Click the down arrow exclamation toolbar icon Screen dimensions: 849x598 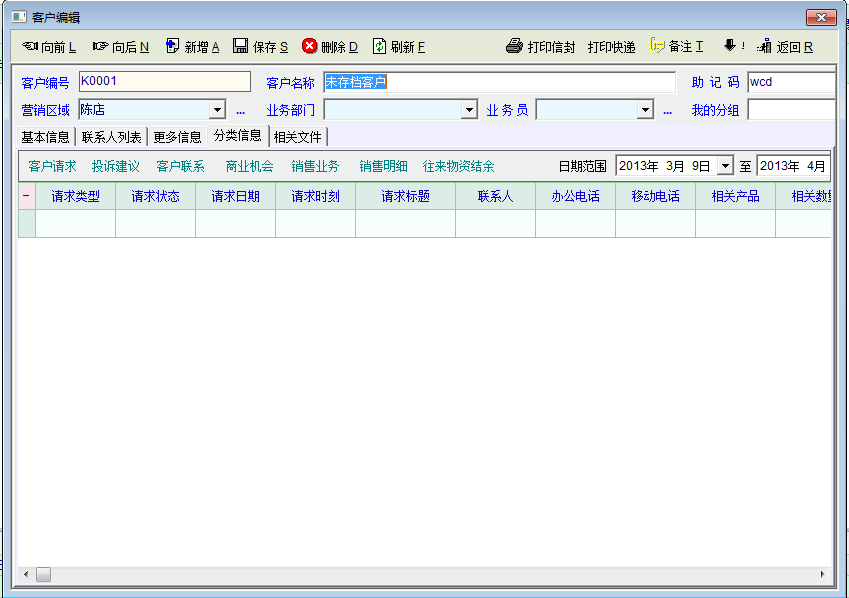point(731,46)
